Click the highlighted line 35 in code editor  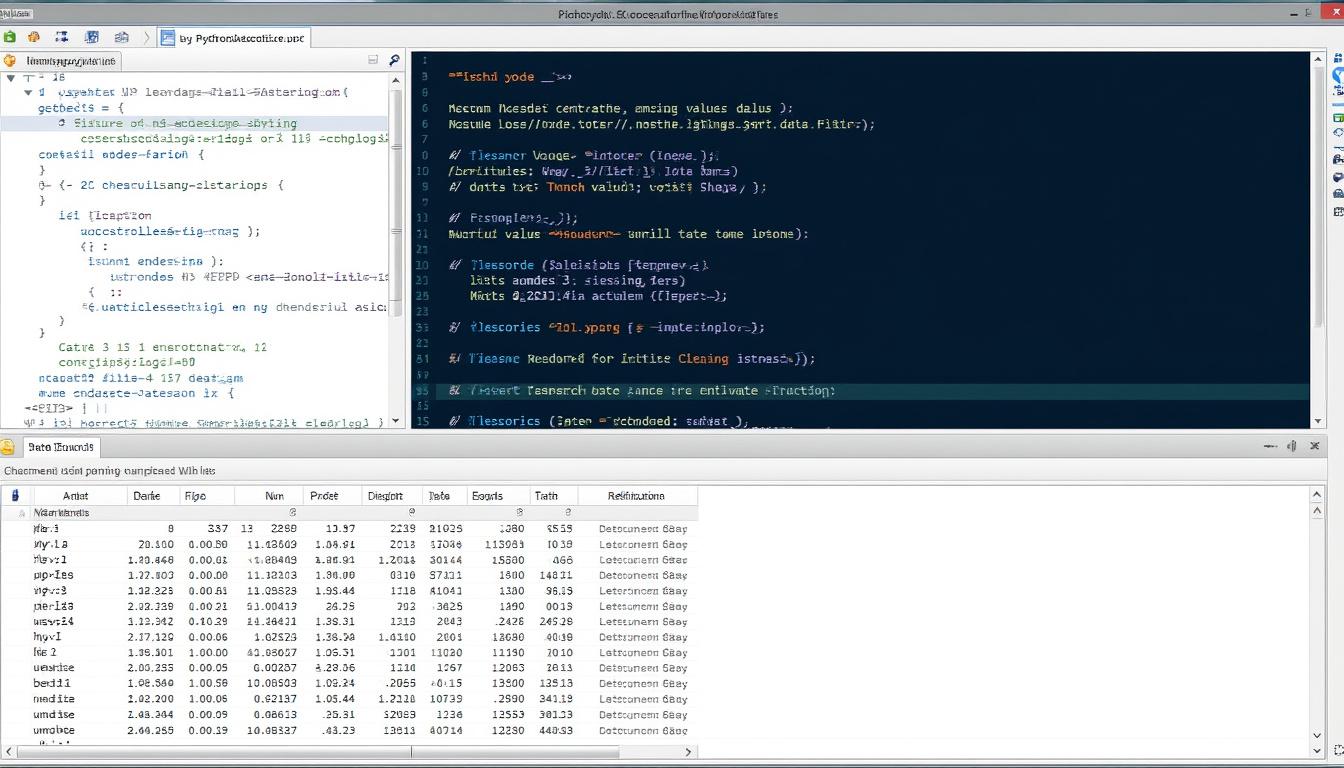click(872, 391)
